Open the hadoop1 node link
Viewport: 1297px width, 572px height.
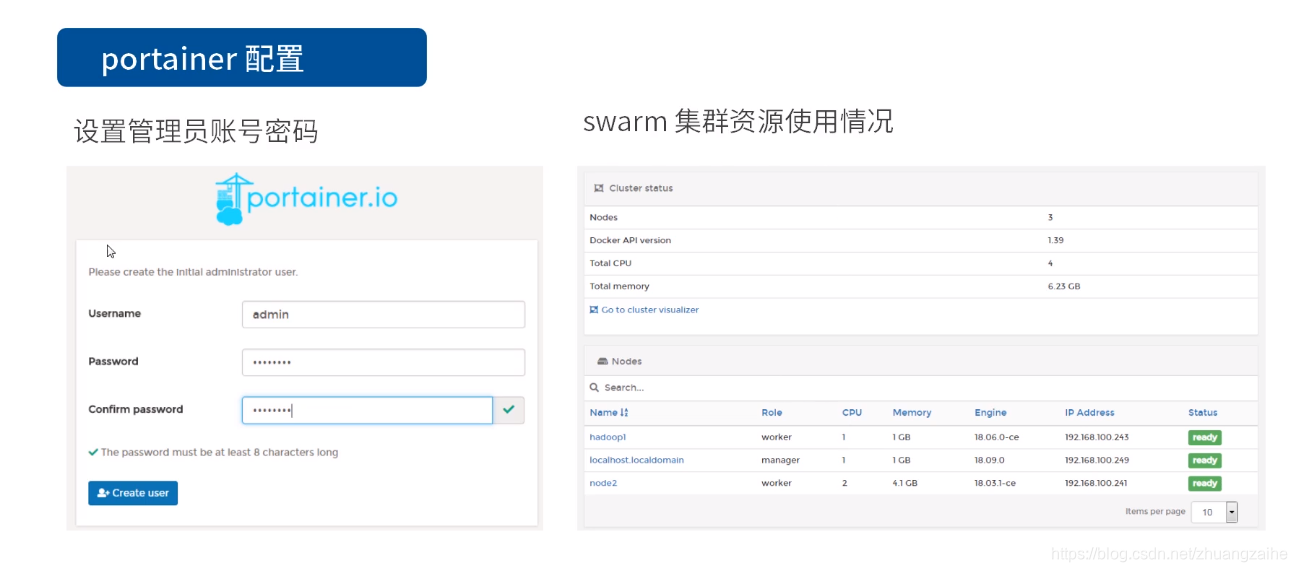point(608,437)
